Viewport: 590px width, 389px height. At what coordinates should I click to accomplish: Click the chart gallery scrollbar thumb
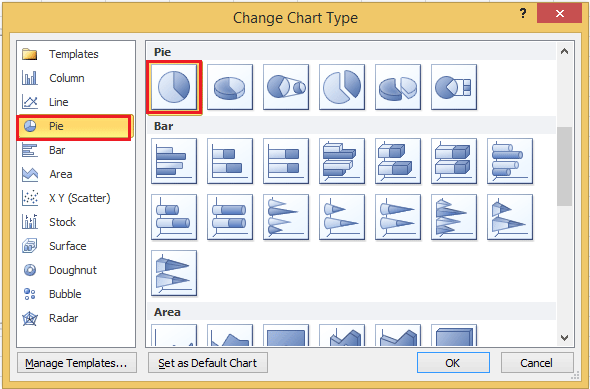point(564,166)
